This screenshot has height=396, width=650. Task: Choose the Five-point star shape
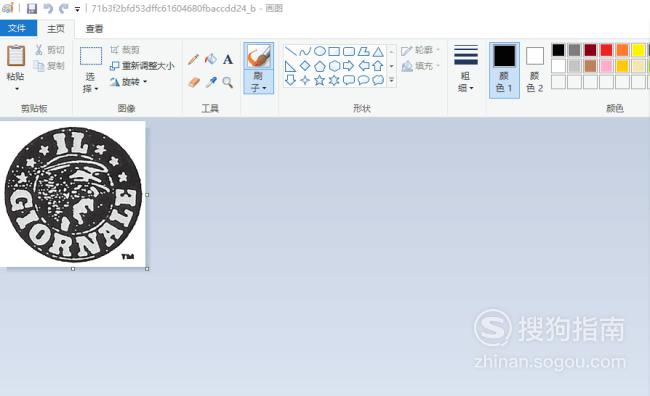coord(320,80)
